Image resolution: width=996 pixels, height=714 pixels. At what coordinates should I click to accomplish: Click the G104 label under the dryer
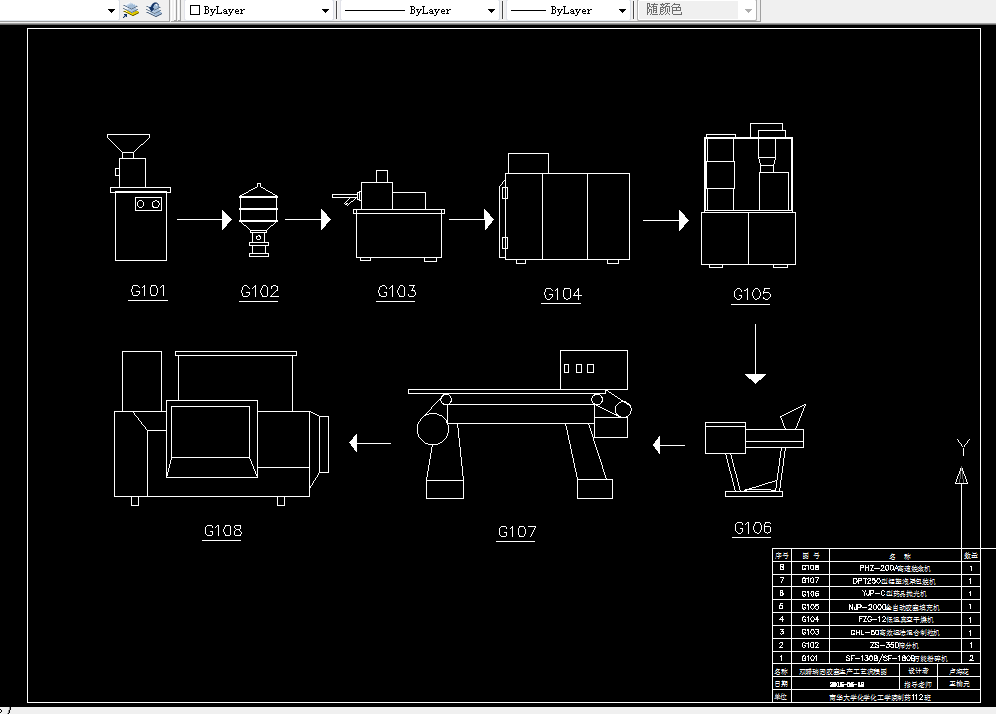pos(562,294)
